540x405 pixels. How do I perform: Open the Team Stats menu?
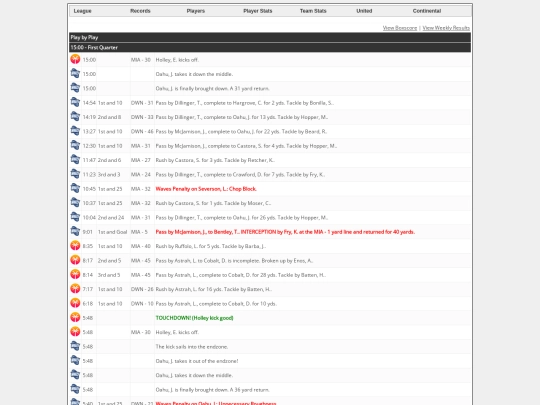(313, 11)
